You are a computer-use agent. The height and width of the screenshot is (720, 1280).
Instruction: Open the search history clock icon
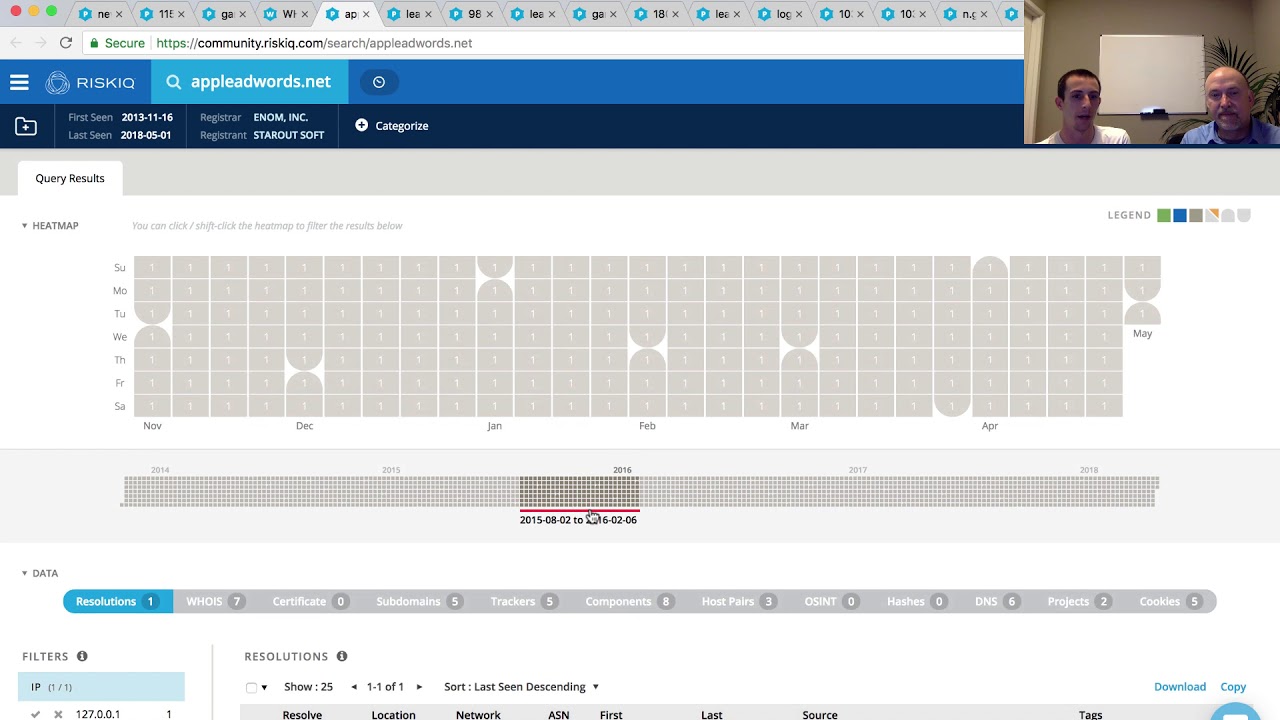(x=379, y=82)
